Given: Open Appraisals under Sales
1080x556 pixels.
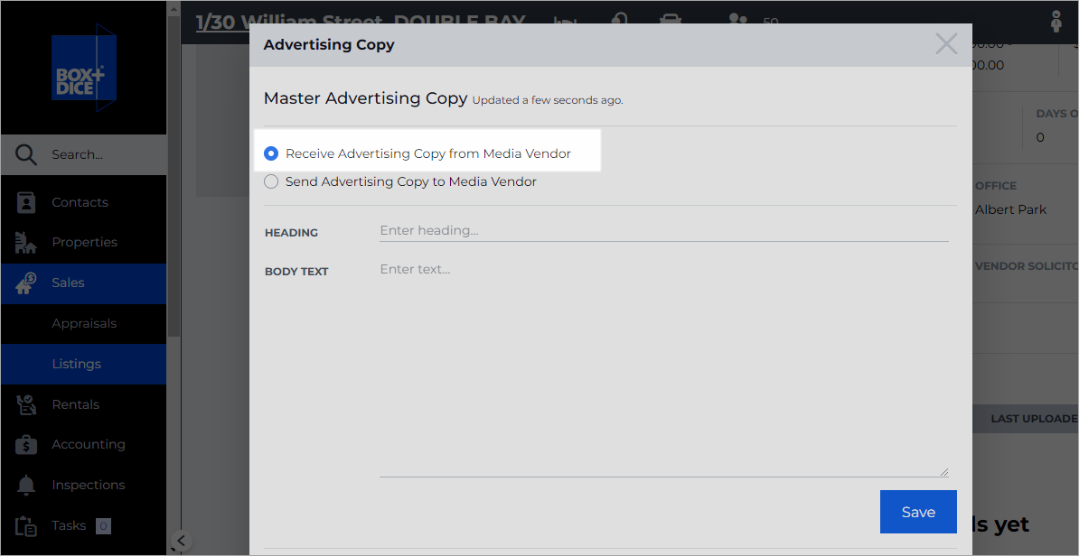Looking at the screenshot, I should click(83, 324).
